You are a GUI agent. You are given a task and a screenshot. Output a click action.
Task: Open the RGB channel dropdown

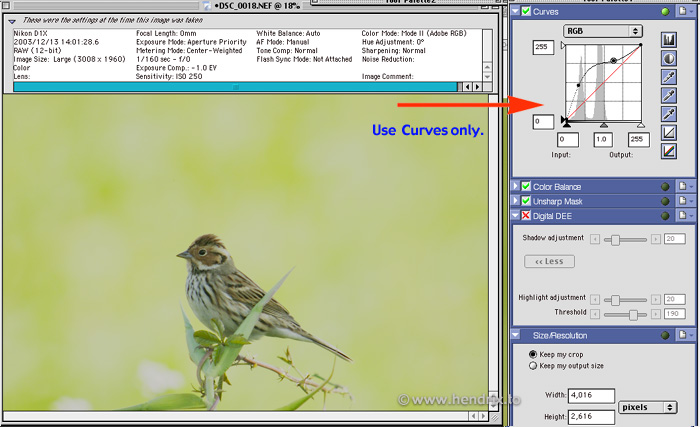click(603, 31)
